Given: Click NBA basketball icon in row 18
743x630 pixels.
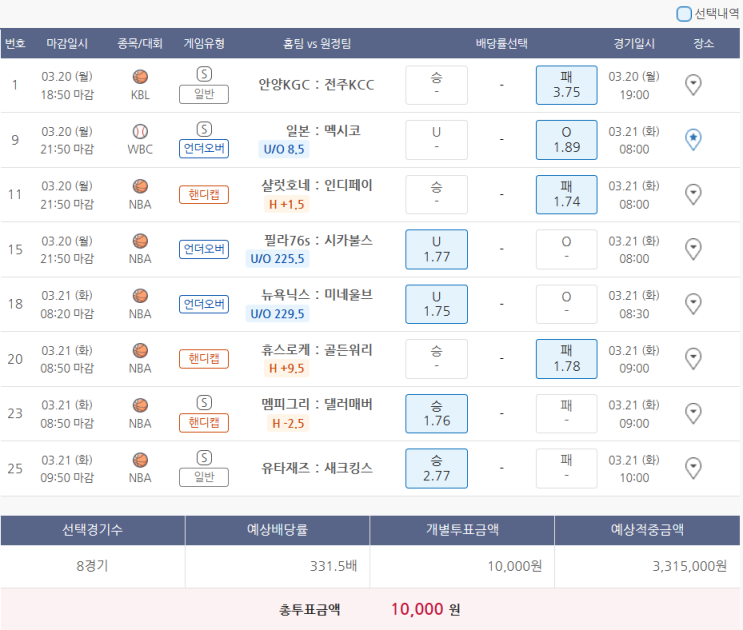Looking at the screenshot, I should click(x=140, y=296).
